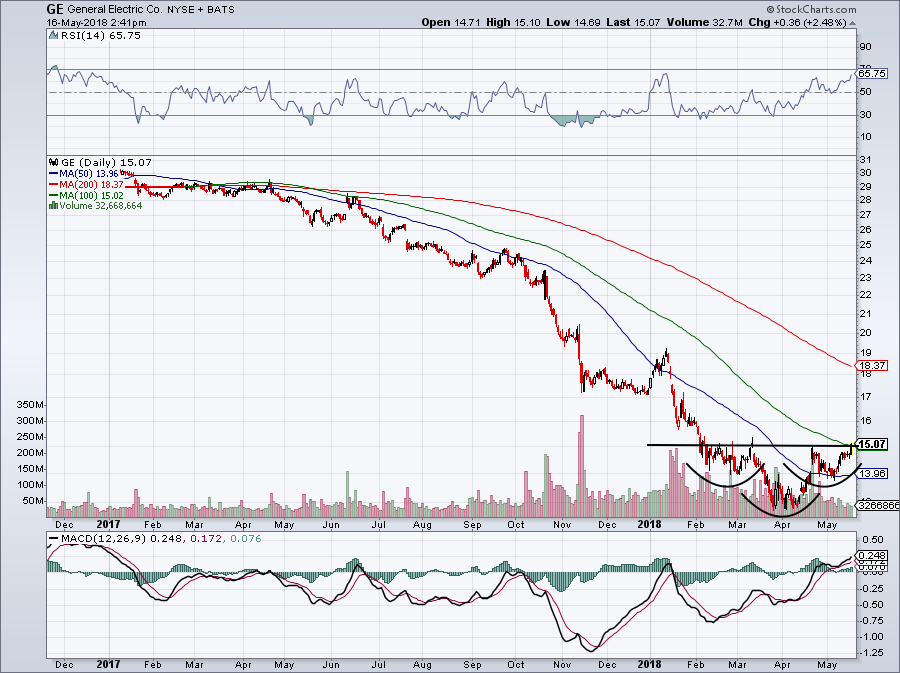The image size is (900, 673).
Task: Click the volume bars icon in the legend
Action: pos(53,205)
